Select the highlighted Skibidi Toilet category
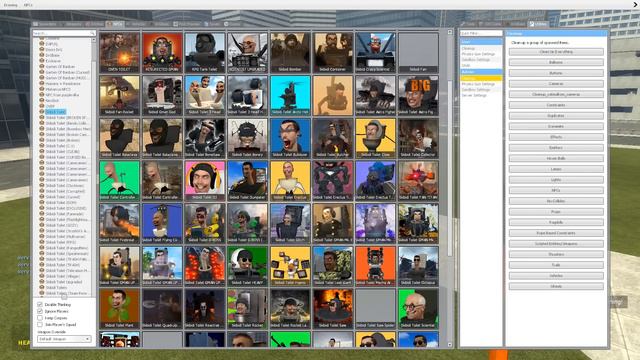 click(56, 112)
